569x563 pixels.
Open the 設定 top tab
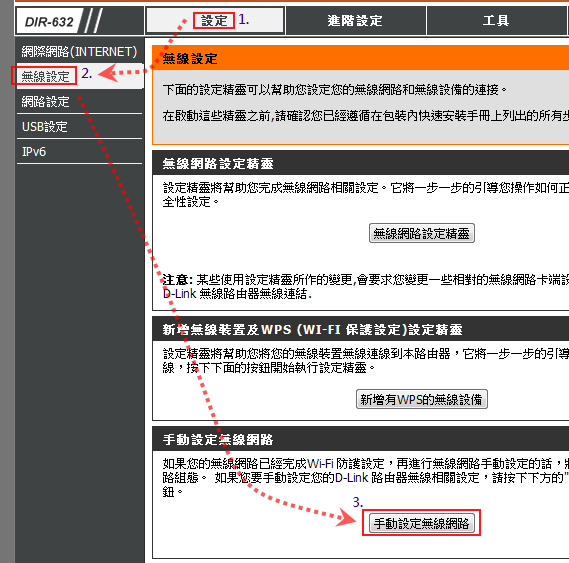click(x=214, y=21)
